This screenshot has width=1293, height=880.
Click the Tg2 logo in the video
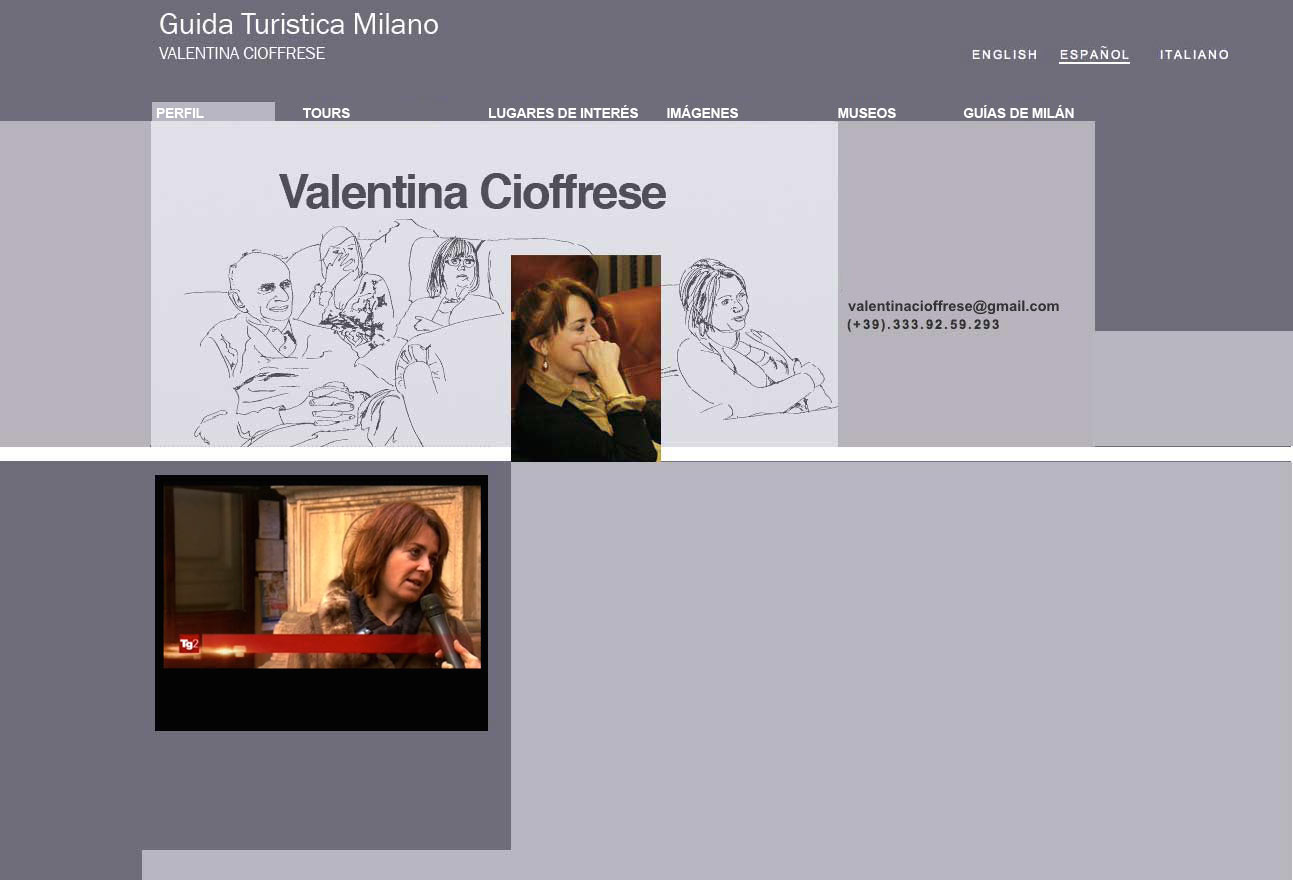pyautogui.click(x=189, y=645)
